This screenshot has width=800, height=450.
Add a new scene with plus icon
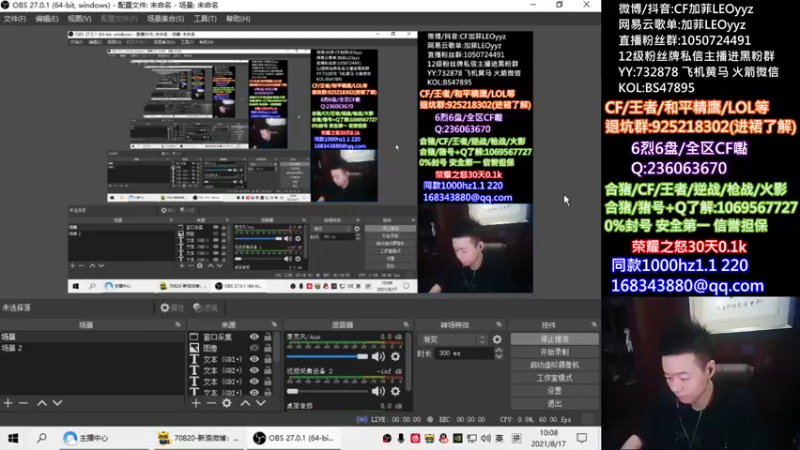[x=8, y=403]
